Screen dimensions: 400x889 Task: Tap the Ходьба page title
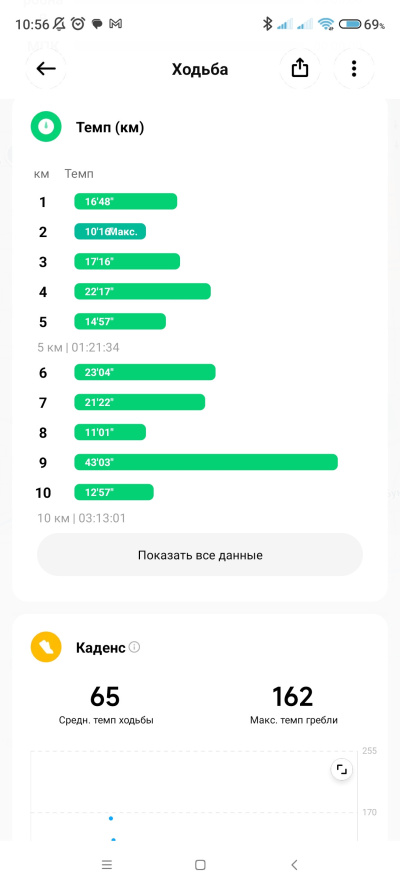[200, 69]
